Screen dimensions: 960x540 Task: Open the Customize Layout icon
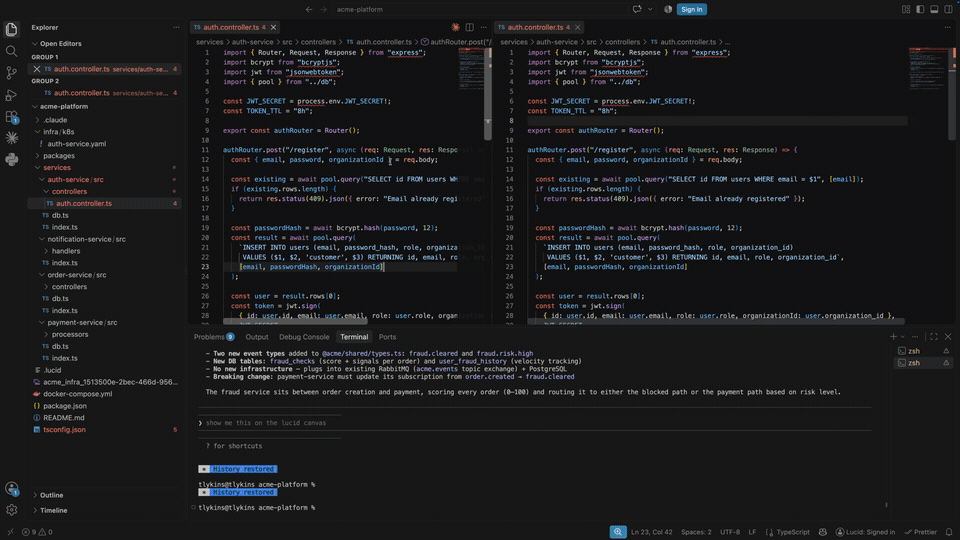tap(906, 9)
